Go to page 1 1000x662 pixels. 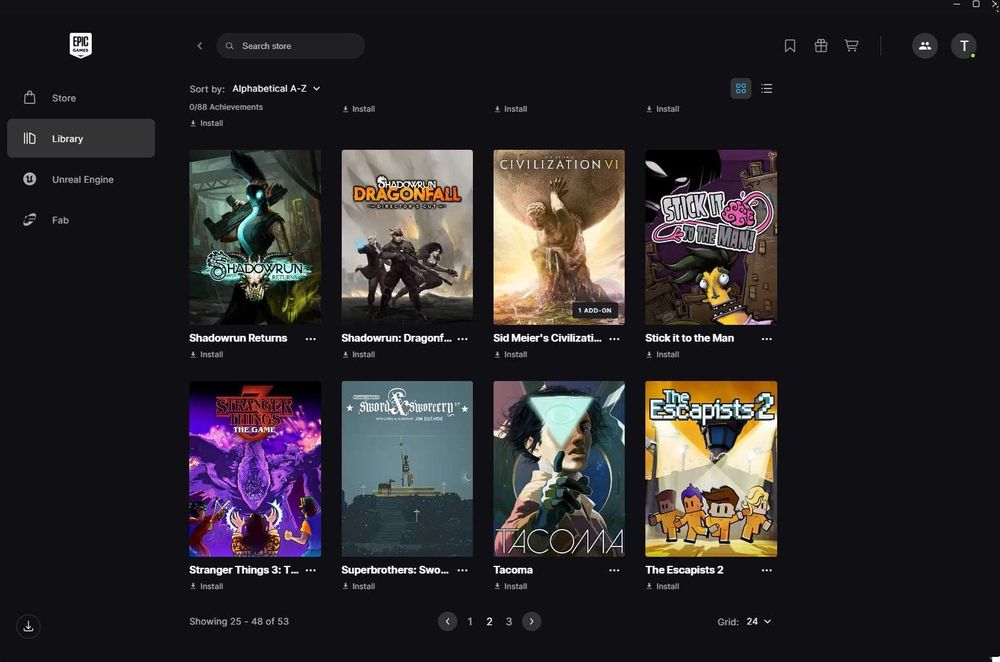[470, 621]
